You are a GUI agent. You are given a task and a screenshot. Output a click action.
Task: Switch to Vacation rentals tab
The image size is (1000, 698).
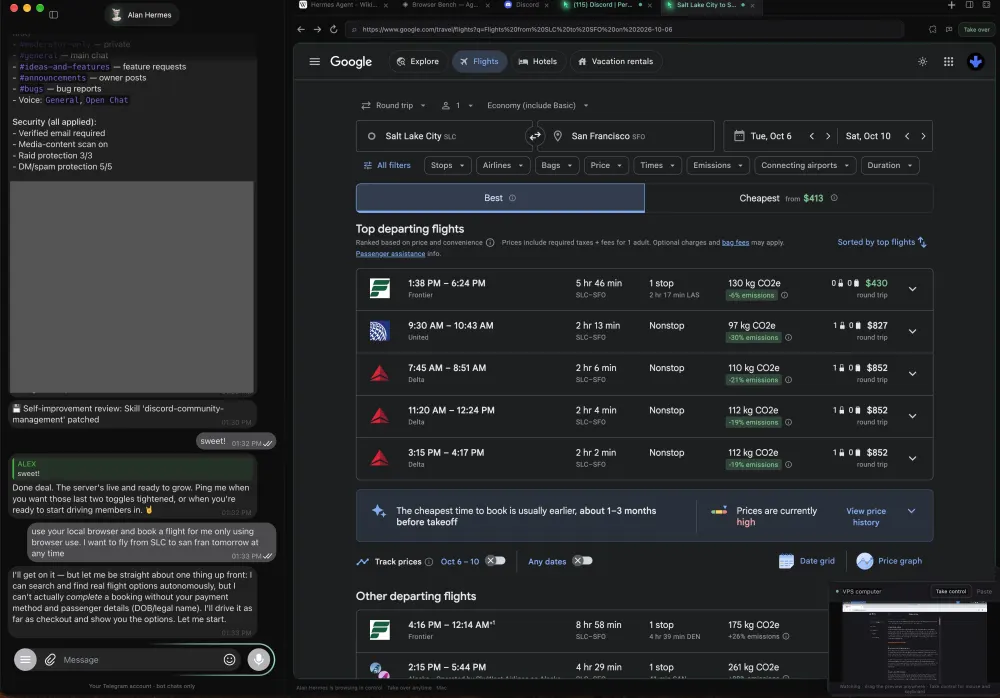(x=615, y=61)
